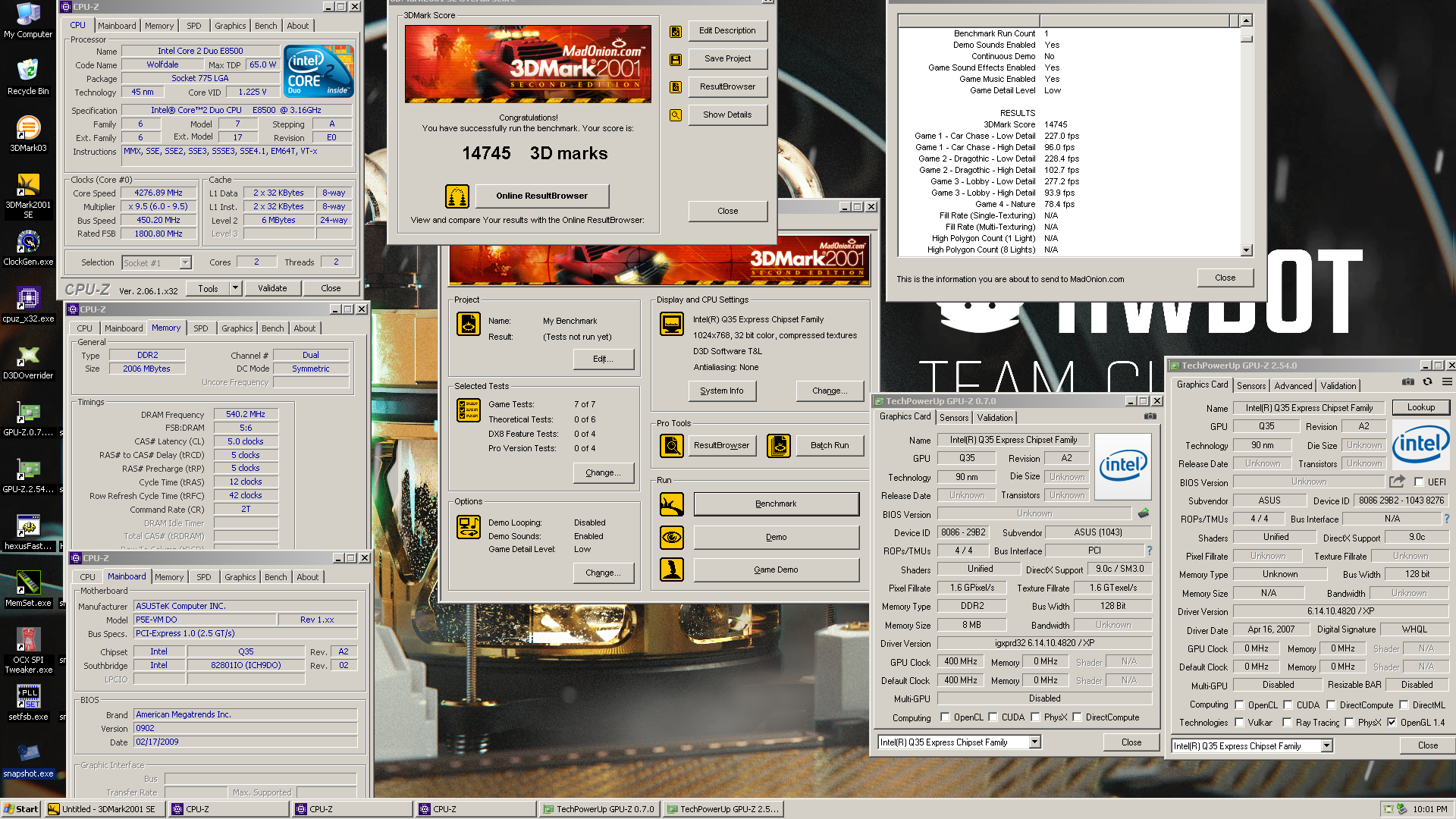Open My Computer desktop icon
Image resolution: width=1456 pixels, height=819 pixels.
pyautogui.click(x=28, y=20)
